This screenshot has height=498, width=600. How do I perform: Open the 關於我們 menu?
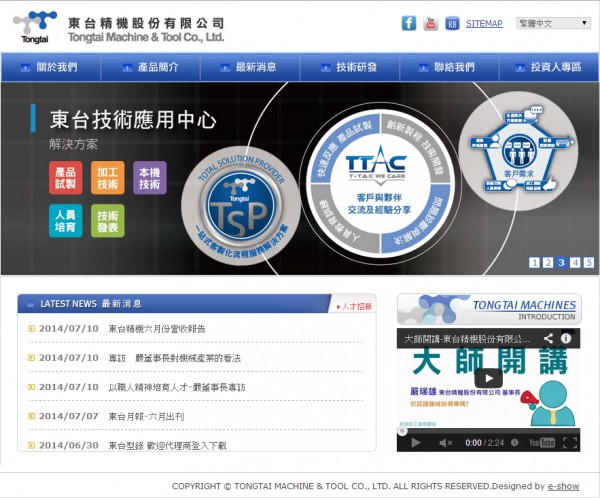(51, 67)
